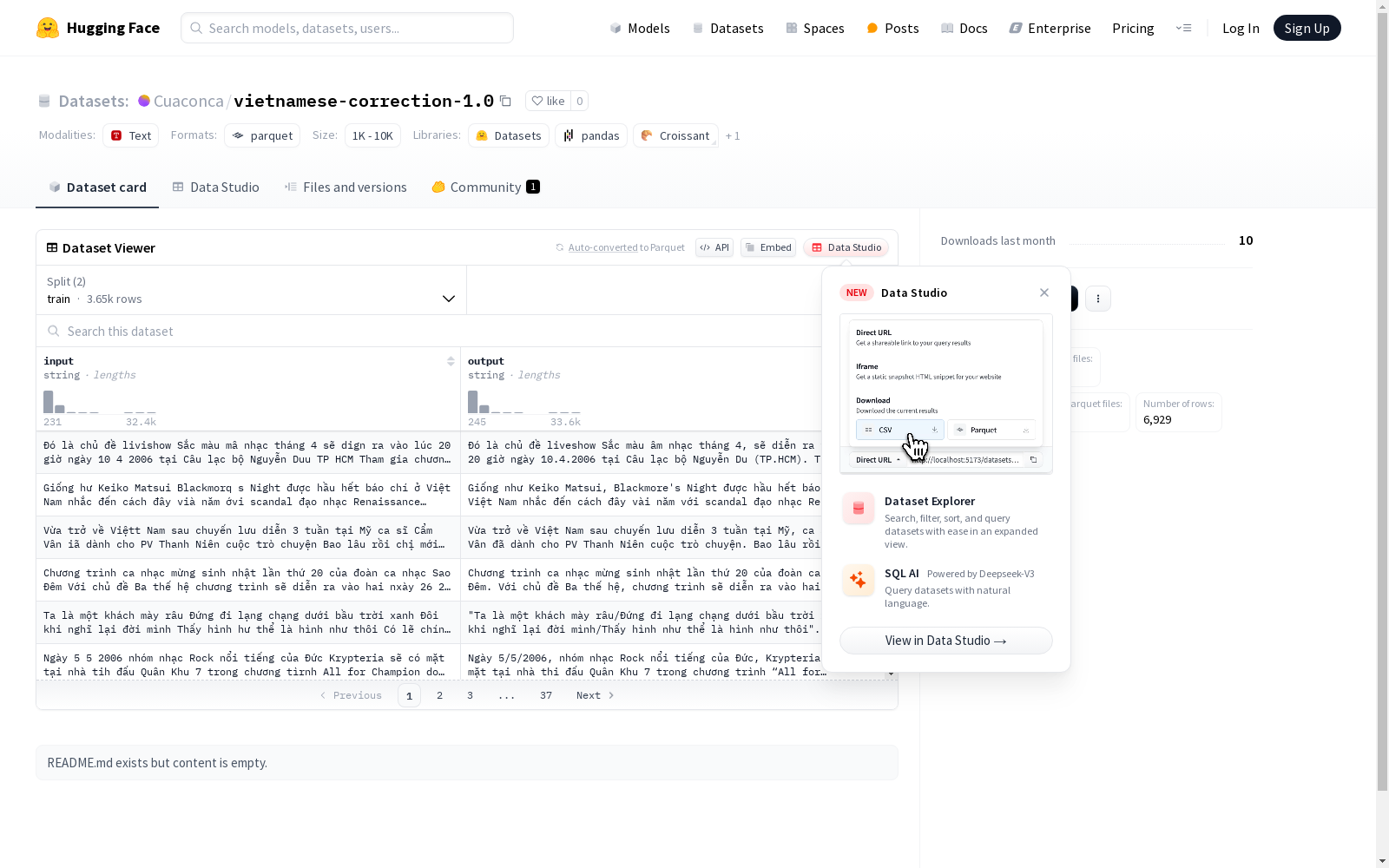This screenshot has width=1389, height=868.
Task: Click the SQL AI entry
Action: point(946,587)
